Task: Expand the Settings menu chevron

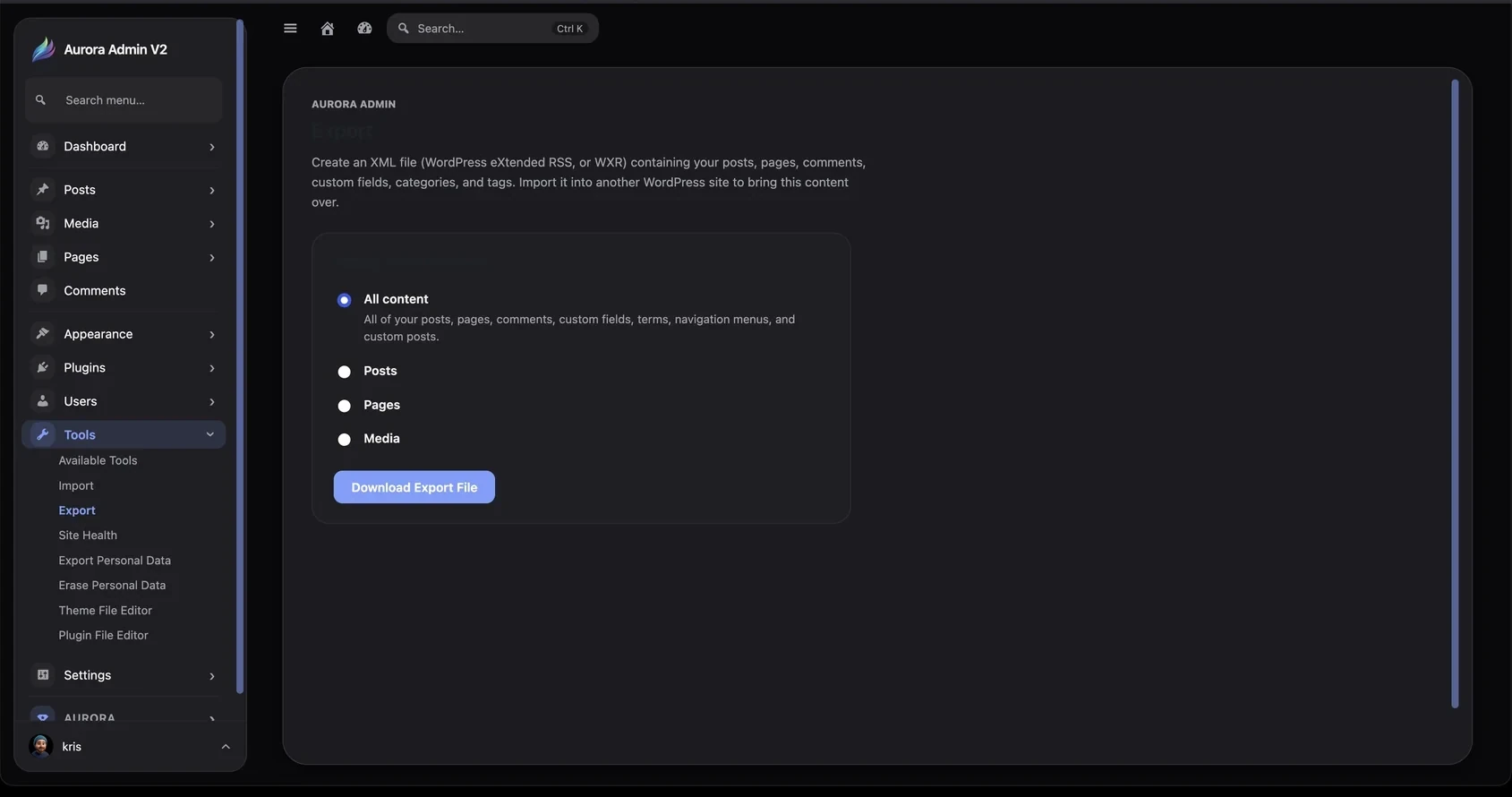Action: point(212,676)
